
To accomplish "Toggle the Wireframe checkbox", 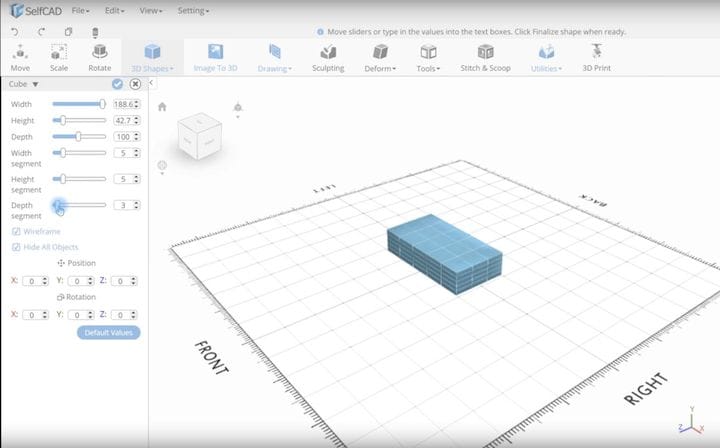I will [16, 231].
